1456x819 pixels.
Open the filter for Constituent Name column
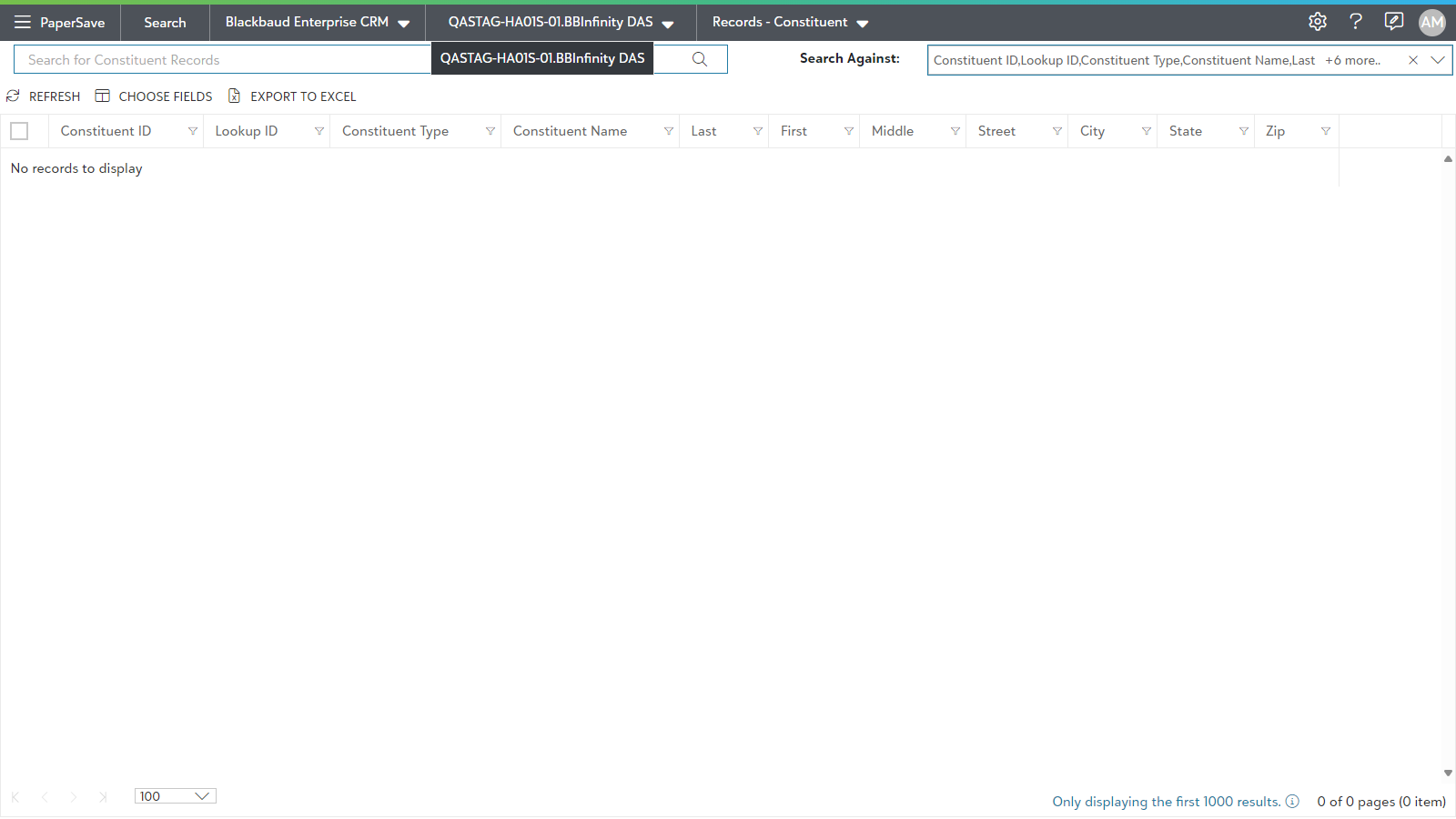[x=669, y=131]
